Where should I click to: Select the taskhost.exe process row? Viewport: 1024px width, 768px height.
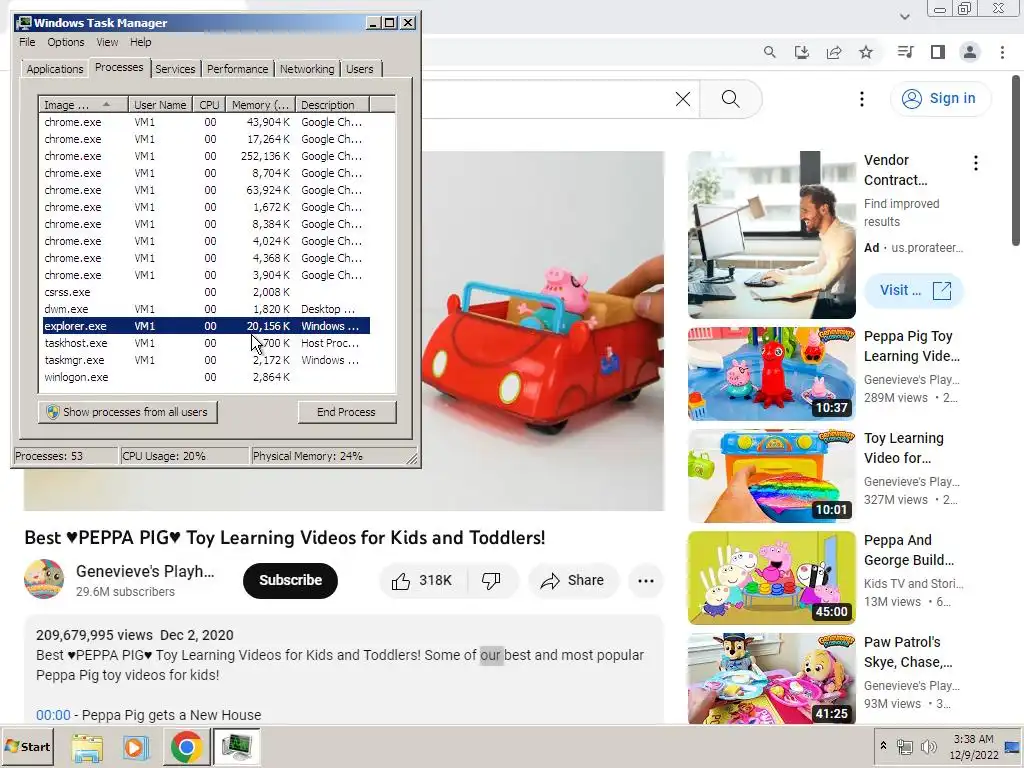(206, 343)
